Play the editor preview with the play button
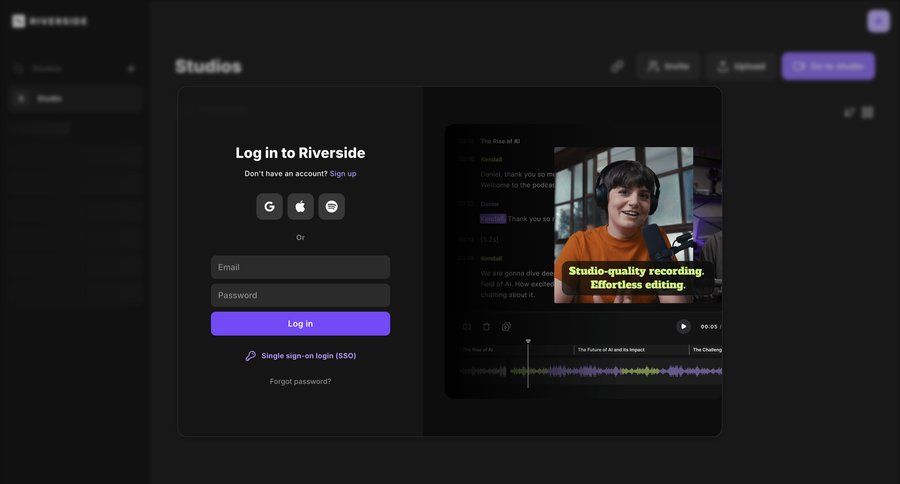The width and height of the screenshot is (900, 484). pyautogui.click(x=683, y=326)
